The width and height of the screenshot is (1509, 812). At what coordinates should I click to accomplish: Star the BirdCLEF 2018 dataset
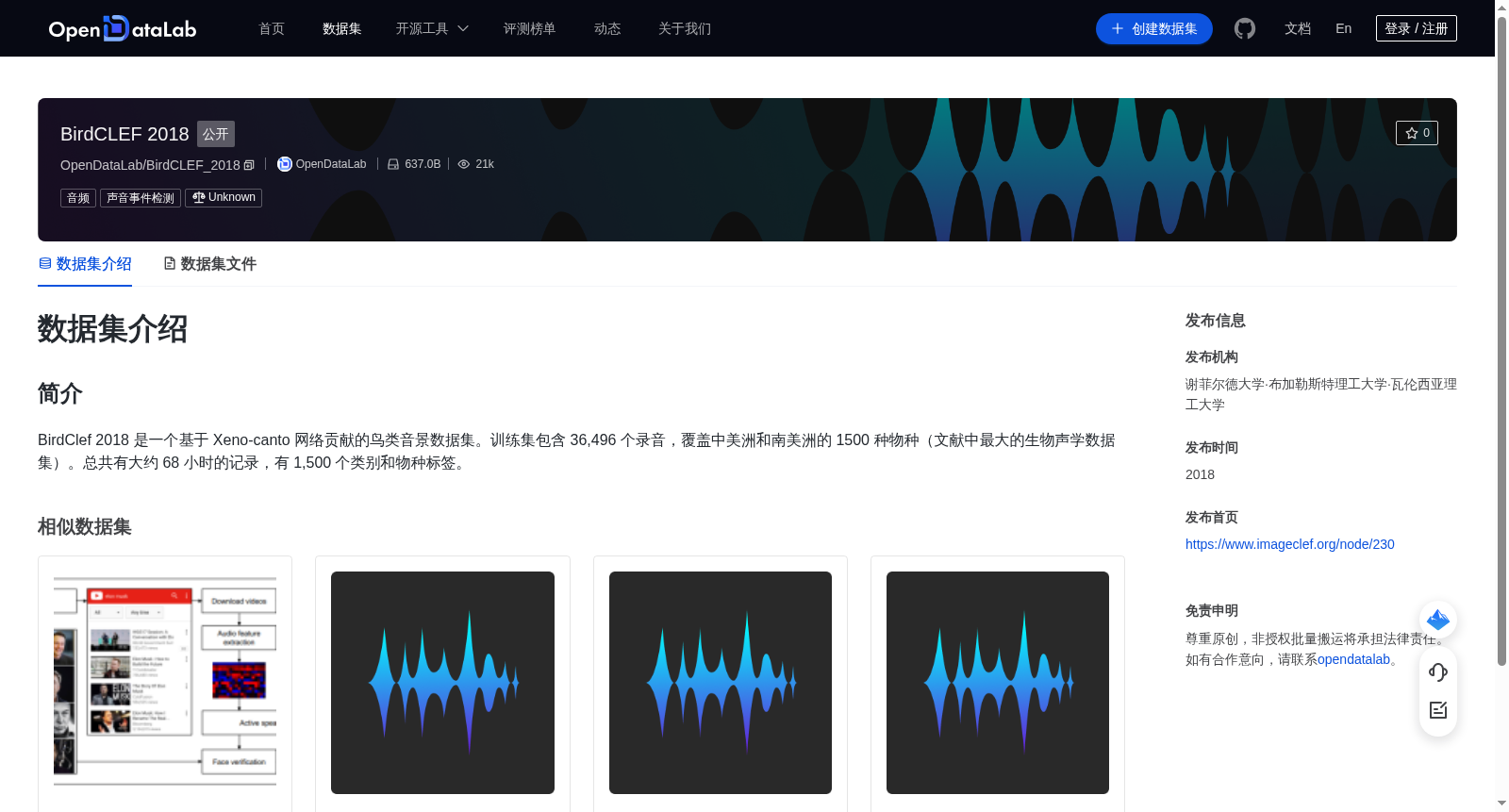click(1417, 133)
